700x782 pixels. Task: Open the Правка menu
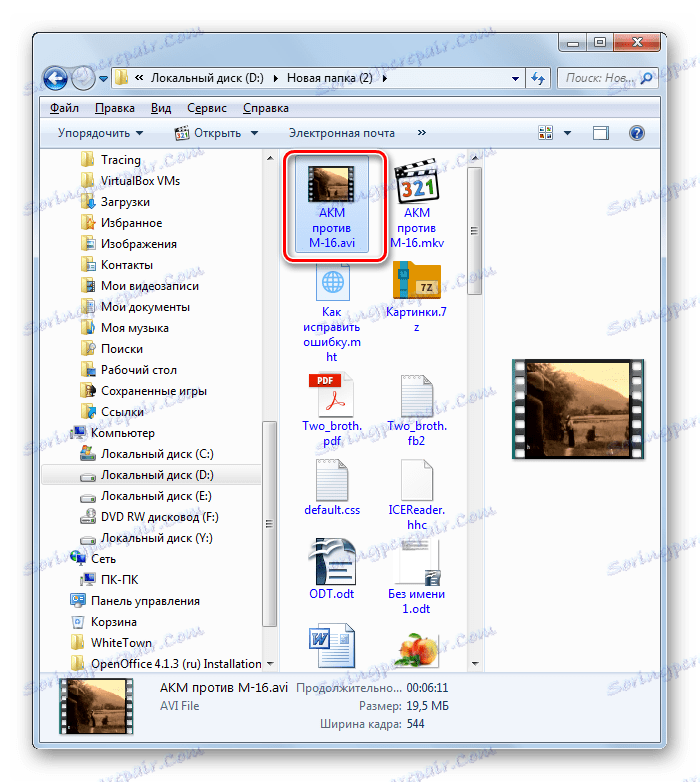tap(115, 108)
